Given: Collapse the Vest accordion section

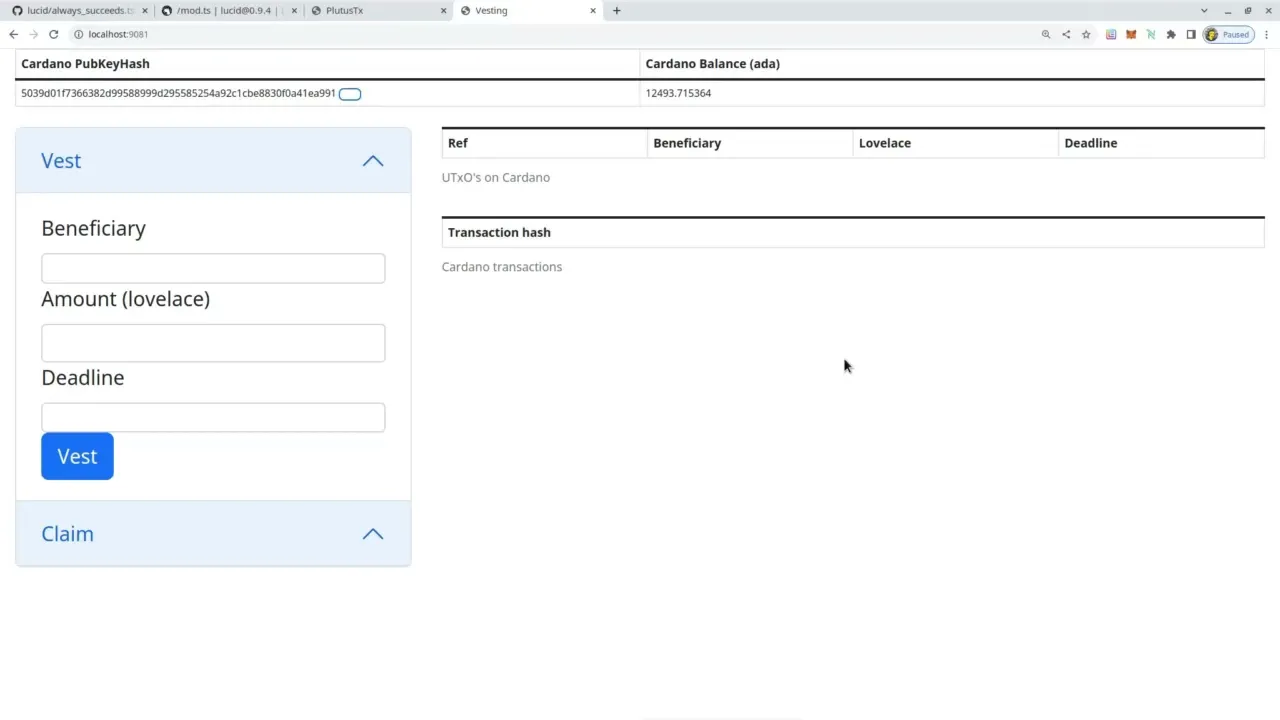Looking at the screenshot, I should (372, 161).
